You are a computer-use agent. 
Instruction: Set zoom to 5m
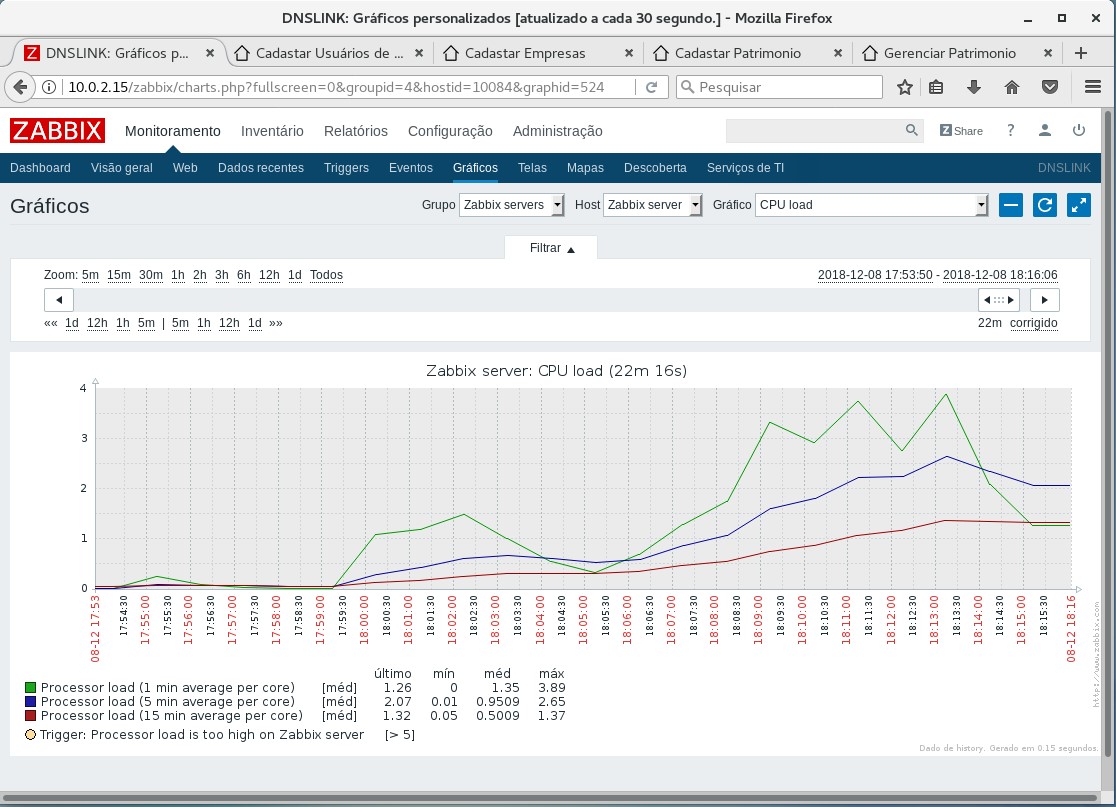pyautogui.click(x=90, y=275)
